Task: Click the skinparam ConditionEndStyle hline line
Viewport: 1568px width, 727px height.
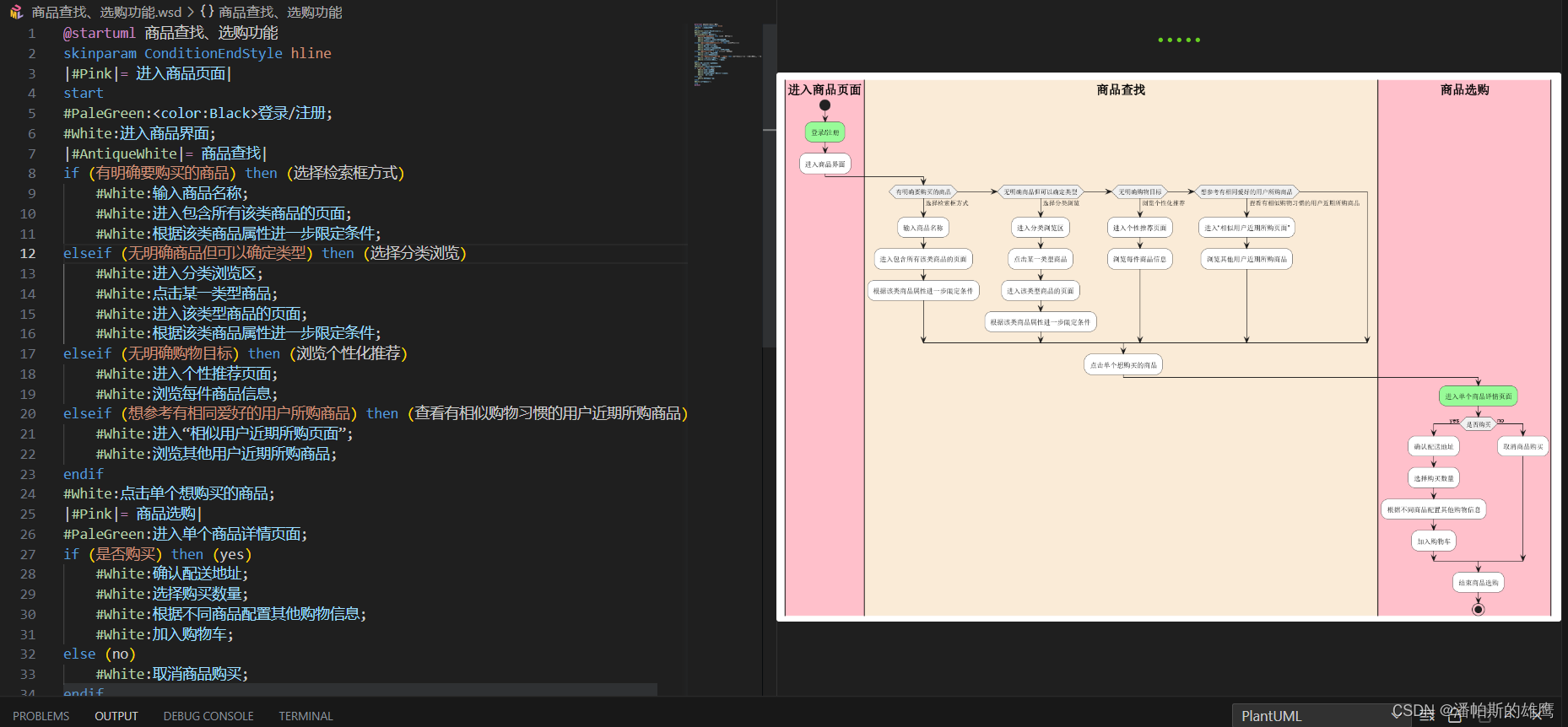Action: (197, 53)
